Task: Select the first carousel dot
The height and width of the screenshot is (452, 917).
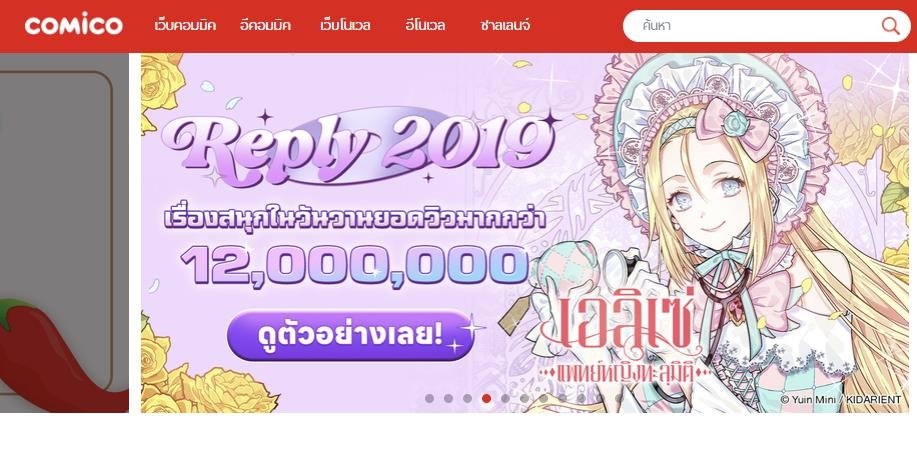Action: pos(429,398)
